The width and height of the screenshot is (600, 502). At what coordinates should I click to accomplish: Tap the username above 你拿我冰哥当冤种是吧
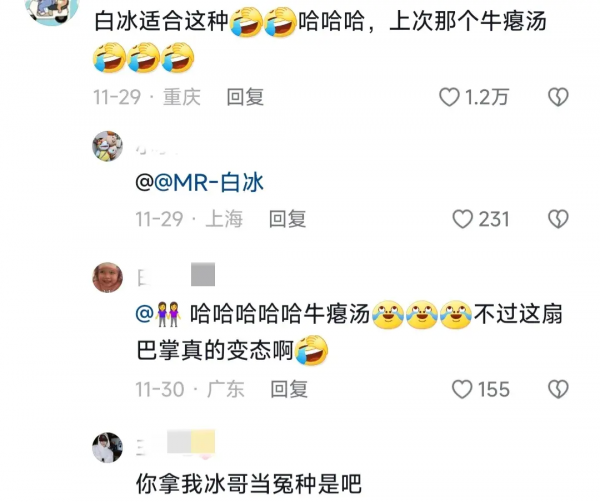point(175,444)
